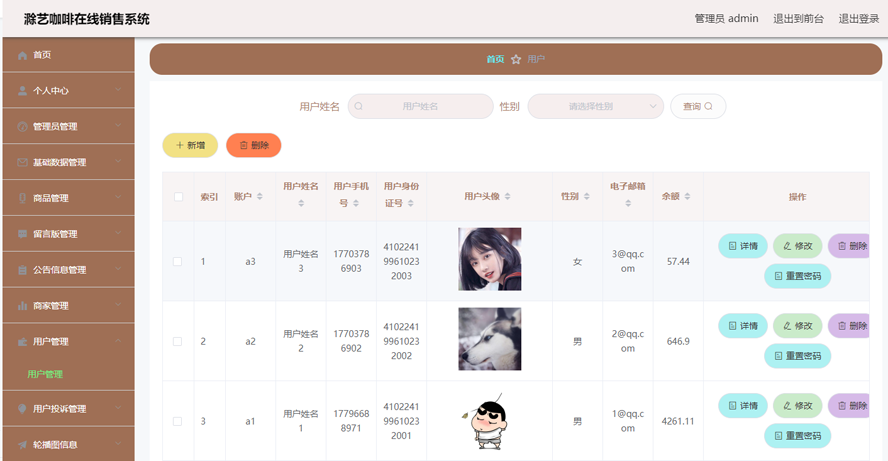The width and height of the screenshot is (888, 461).
Task: Open the 性别 gender selection dropdown
Action: [x=595, y=106]
